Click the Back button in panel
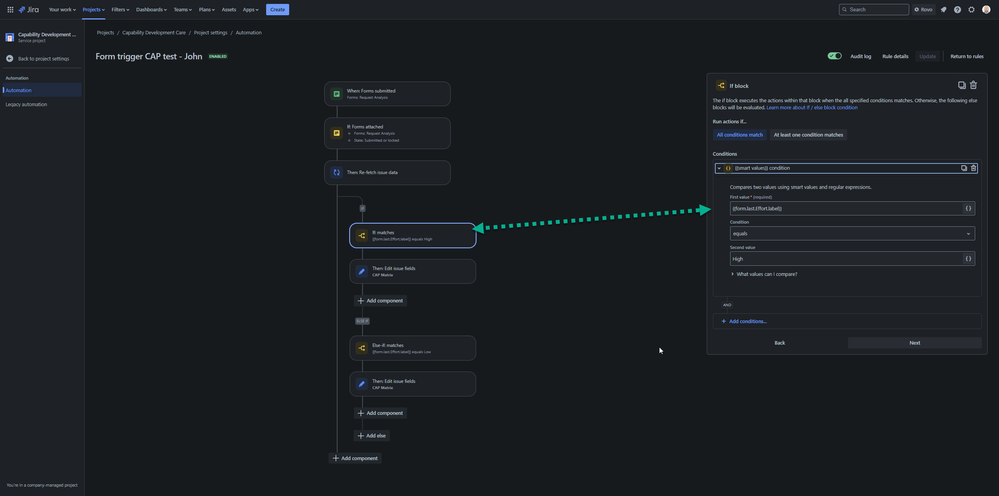Viewport: 999px width, 496px height. click(x=780, y=343)
